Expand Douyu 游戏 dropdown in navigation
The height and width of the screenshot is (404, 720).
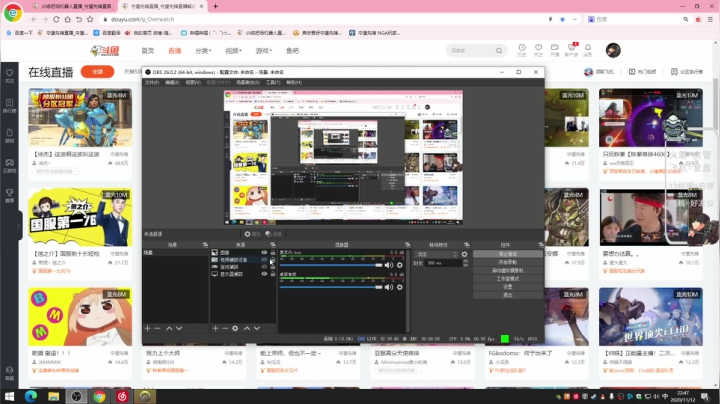(264, 50)
